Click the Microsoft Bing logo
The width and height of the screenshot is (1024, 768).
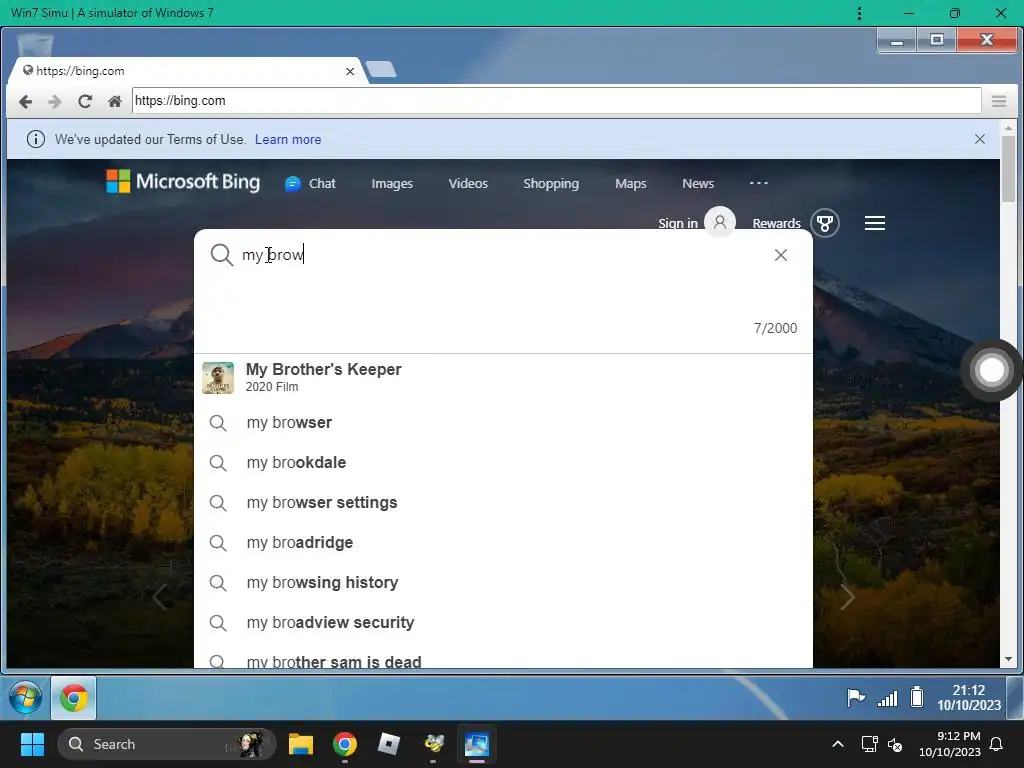(183, 182)
